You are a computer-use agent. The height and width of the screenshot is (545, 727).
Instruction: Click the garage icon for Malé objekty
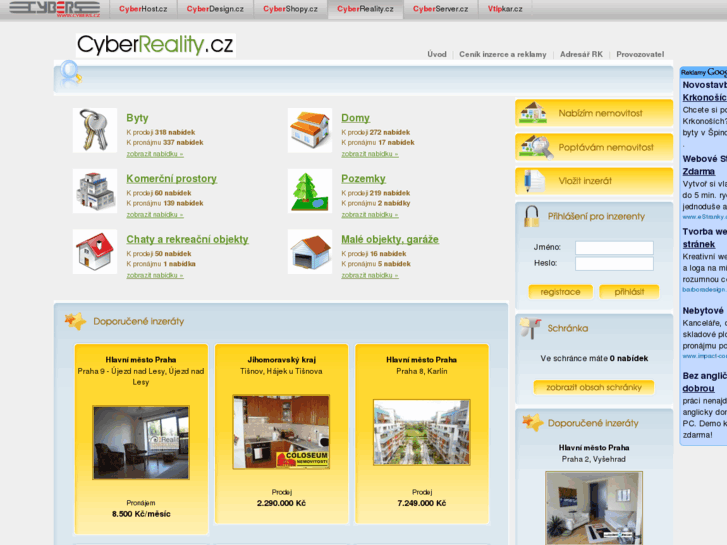pyautogui.click(x=310, y=251)
